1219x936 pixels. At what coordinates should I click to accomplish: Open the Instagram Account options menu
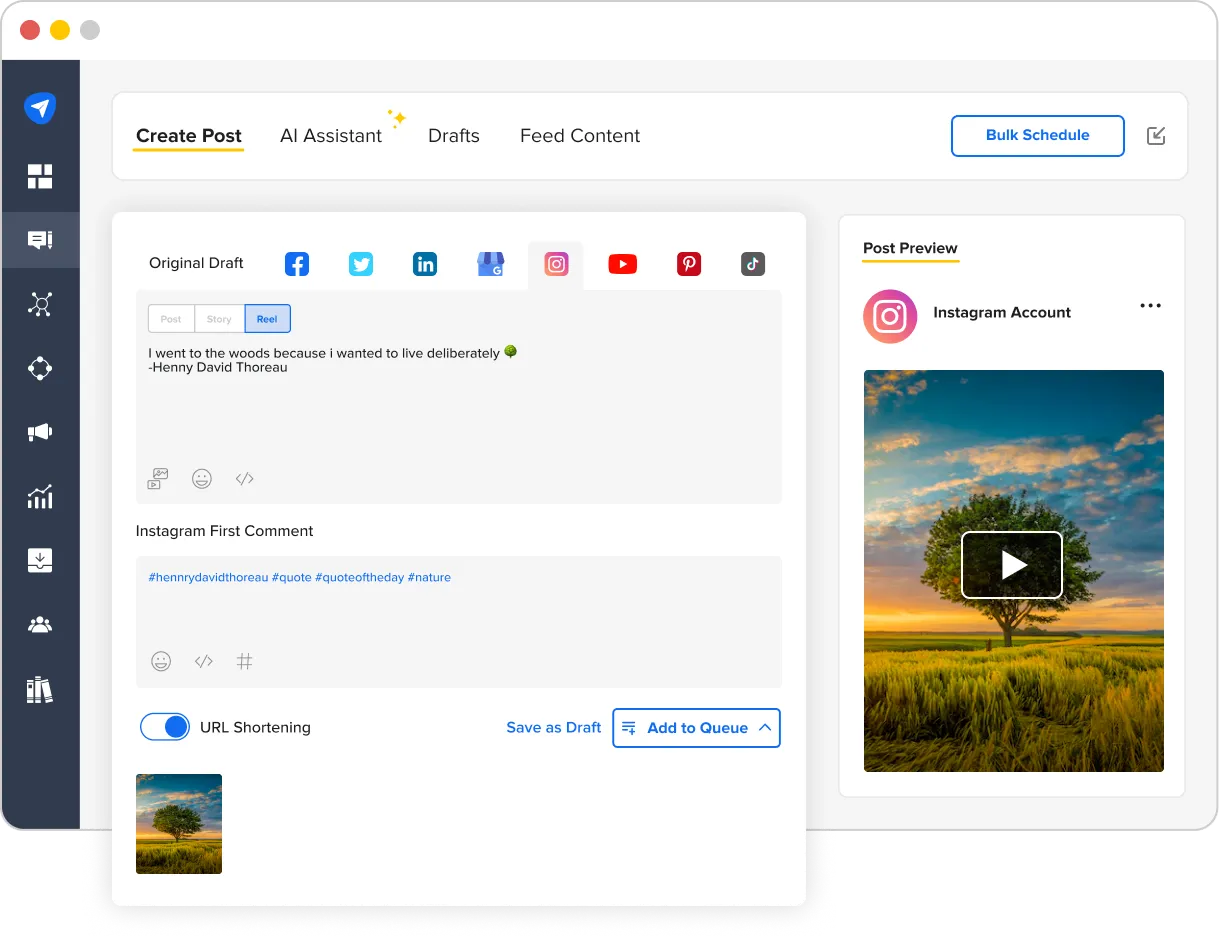point(1150,305)
